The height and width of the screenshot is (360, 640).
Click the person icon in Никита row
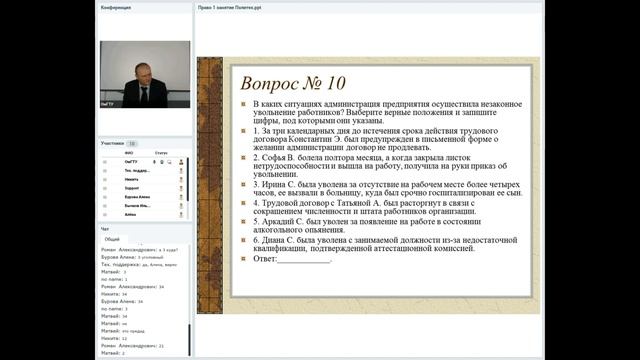pyautogui.click(x=181, y=180)
